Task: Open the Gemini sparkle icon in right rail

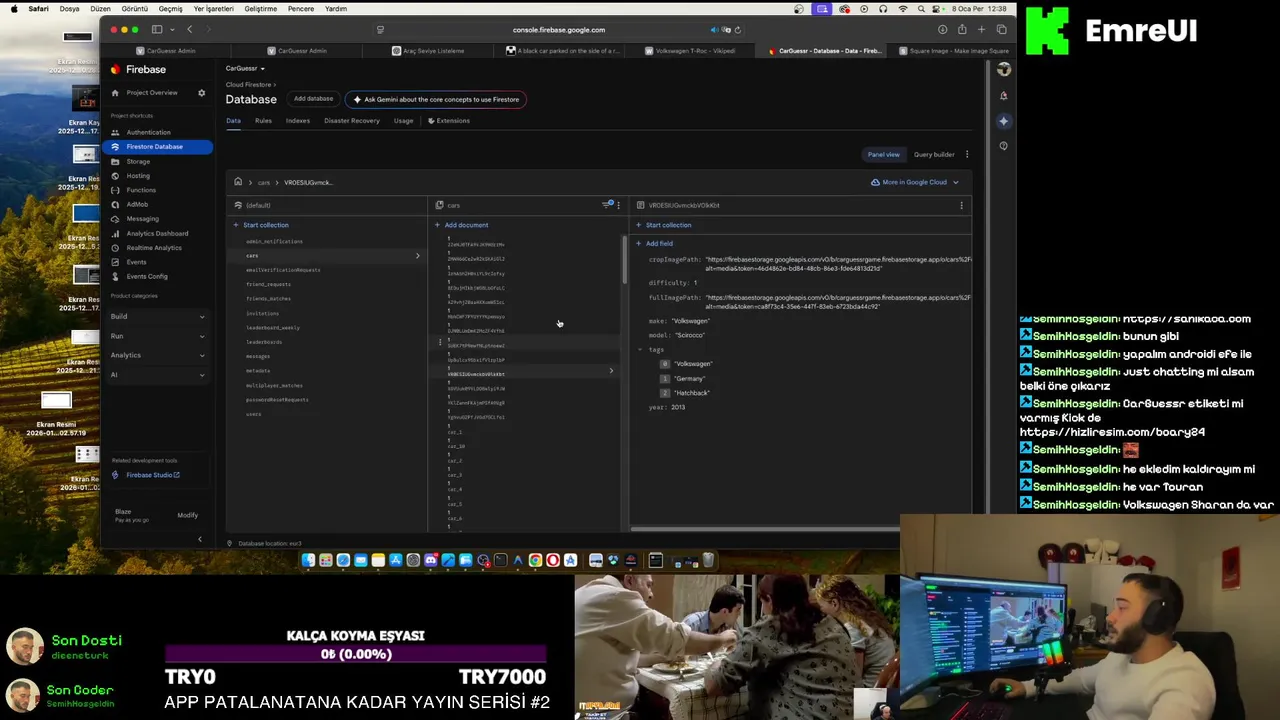Action: 1003,121
